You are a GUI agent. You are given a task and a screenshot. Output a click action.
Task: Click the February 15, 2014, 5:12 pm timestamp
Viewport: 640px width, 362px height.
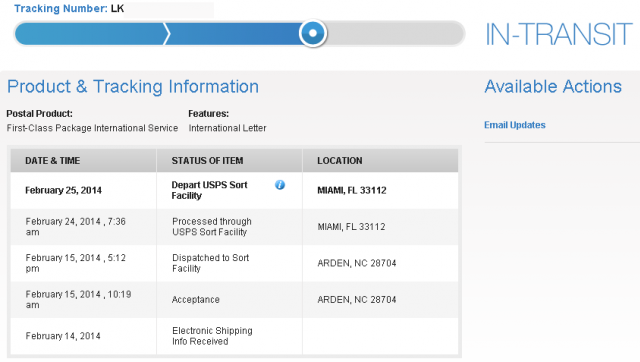(x=76, y=263)
